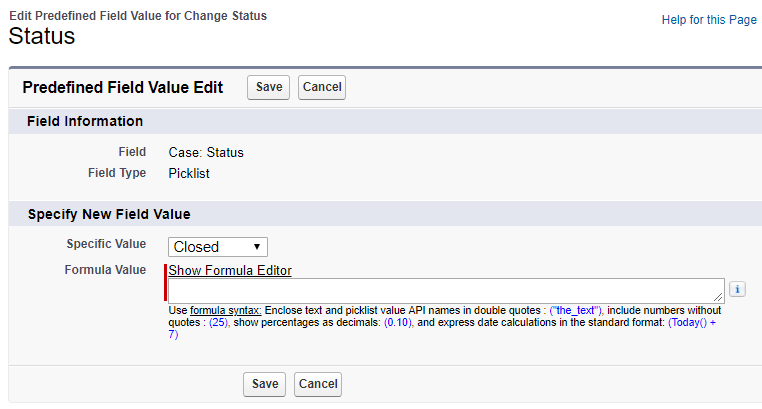762x409 pixels.
Task: Click the Field Information section header
Action: pyautogui.click(x=85, y=121)
